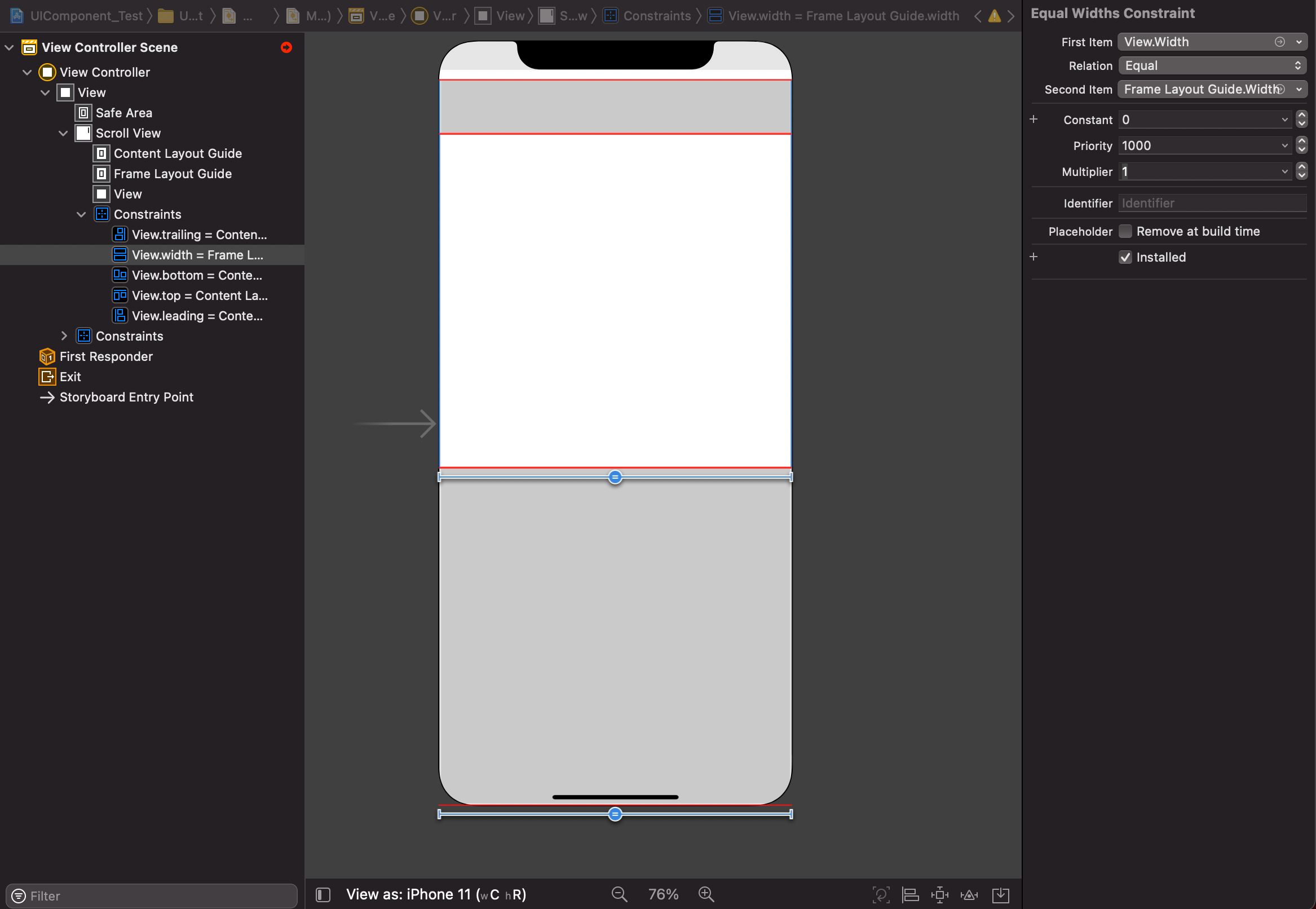Go to previous issue with left chevron
Viewport: 1316px width, 909px height.
pyautogui.click(x=977, y=16)
